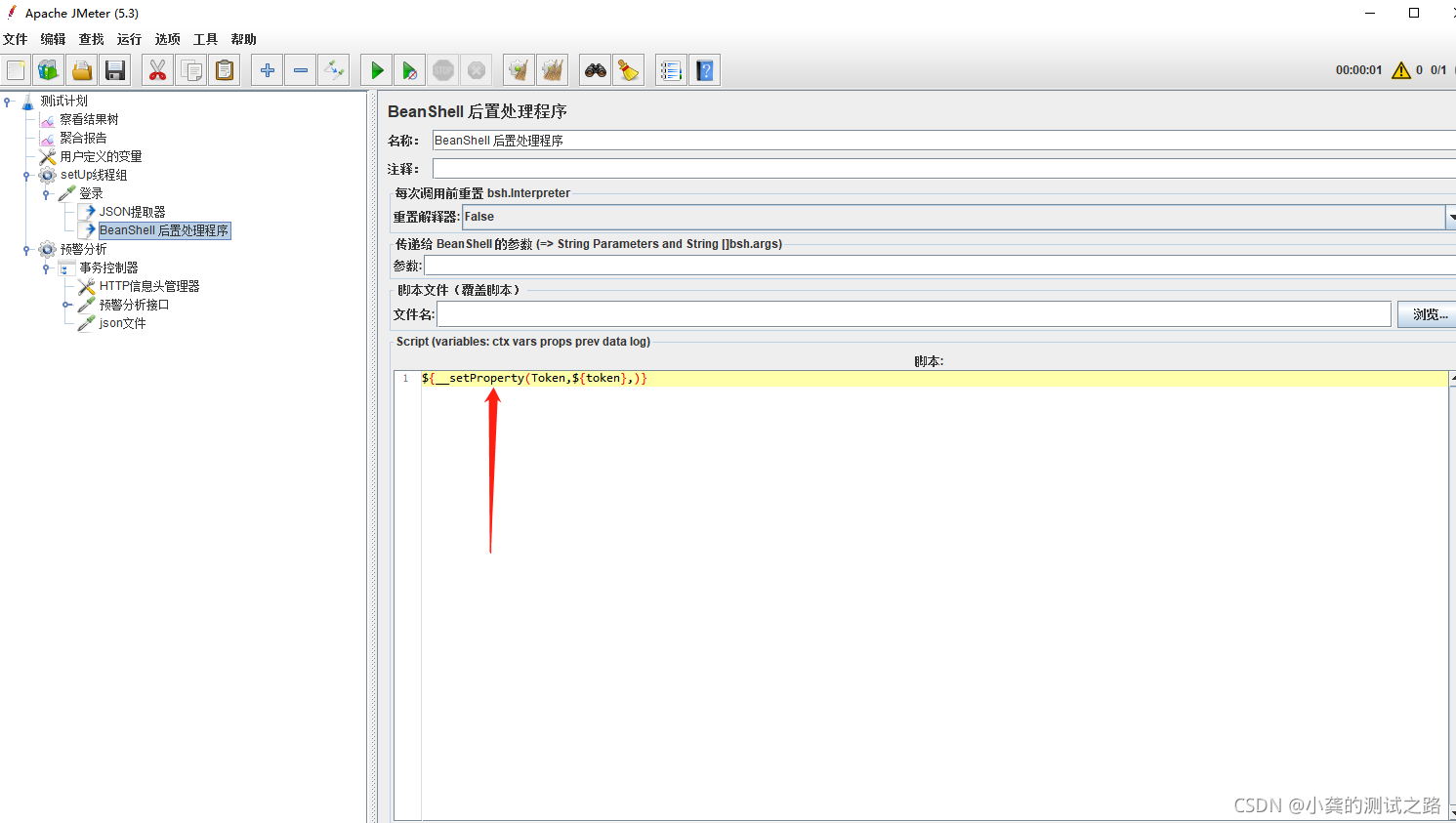1456x823 pixels.
Task: Click the Stop test icon
Action: click(443, 70)
